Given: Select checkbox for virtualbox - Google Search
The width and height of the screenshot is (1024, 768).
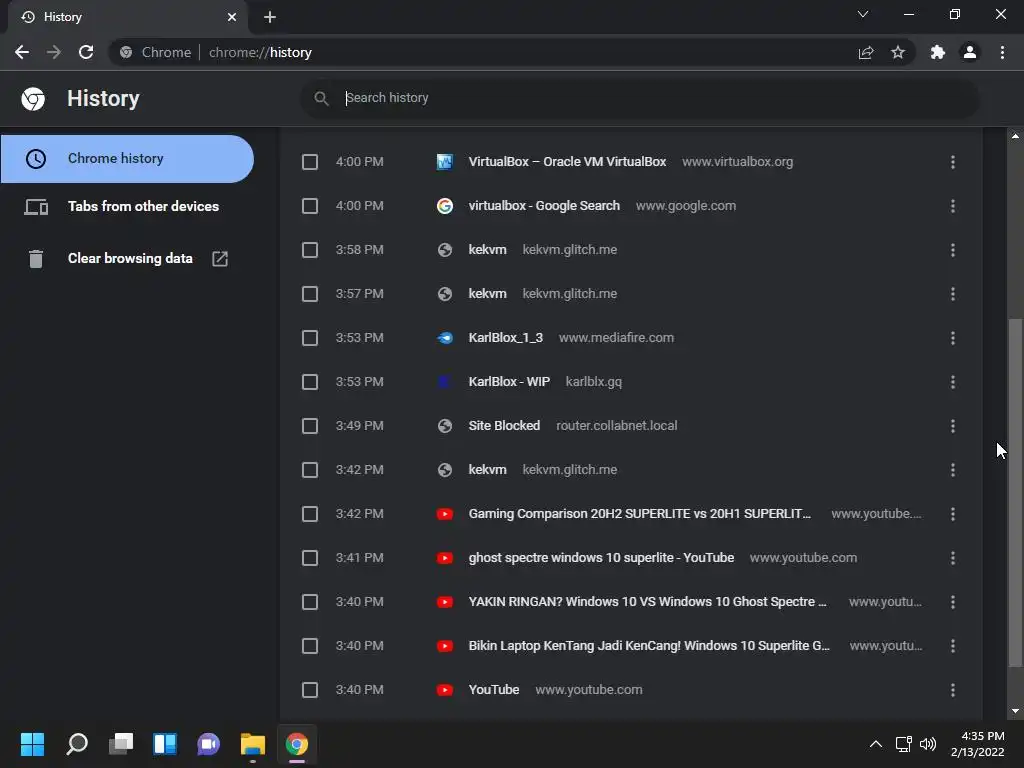Looking at the screenshot, I should point(310,206).
